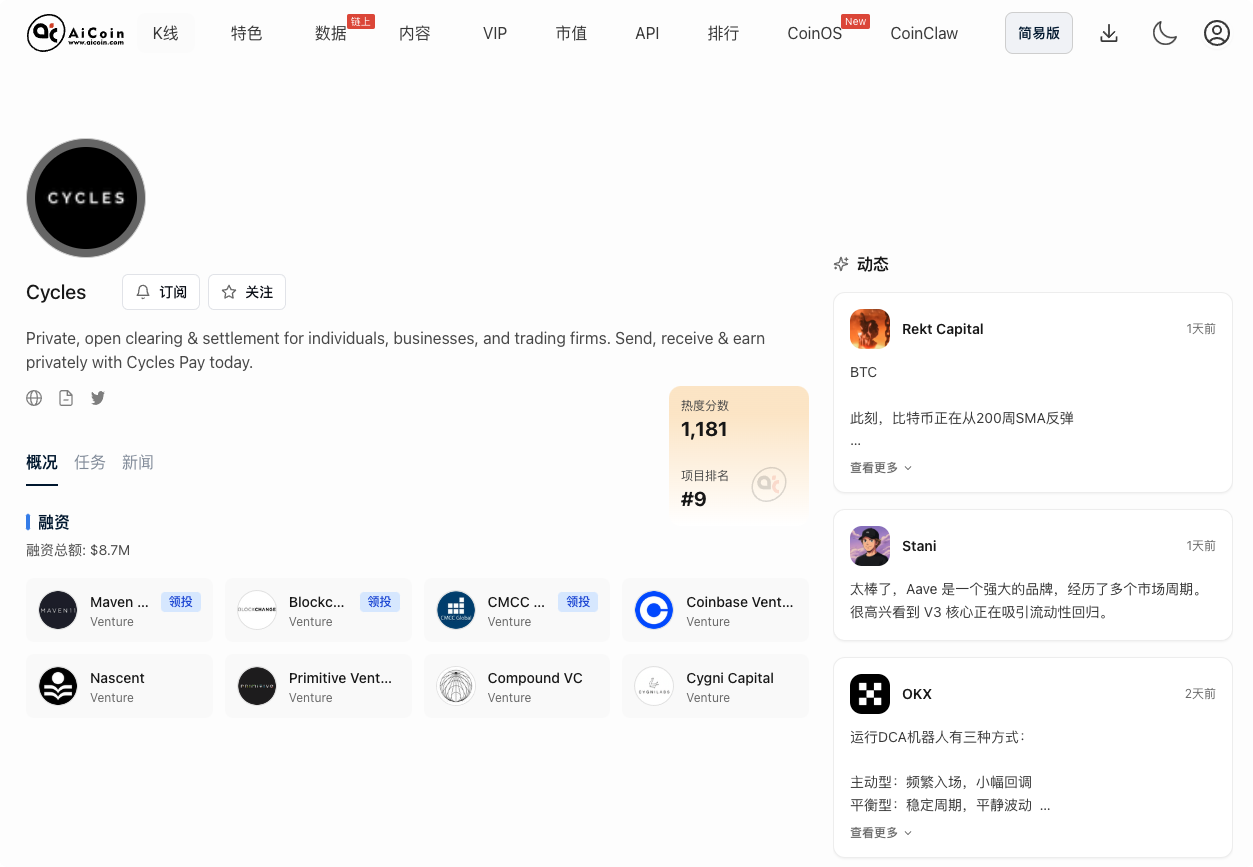Toggle dark mode moon icon
The height and width of the screenshot is (867, 1253).
pos(1164,33)
